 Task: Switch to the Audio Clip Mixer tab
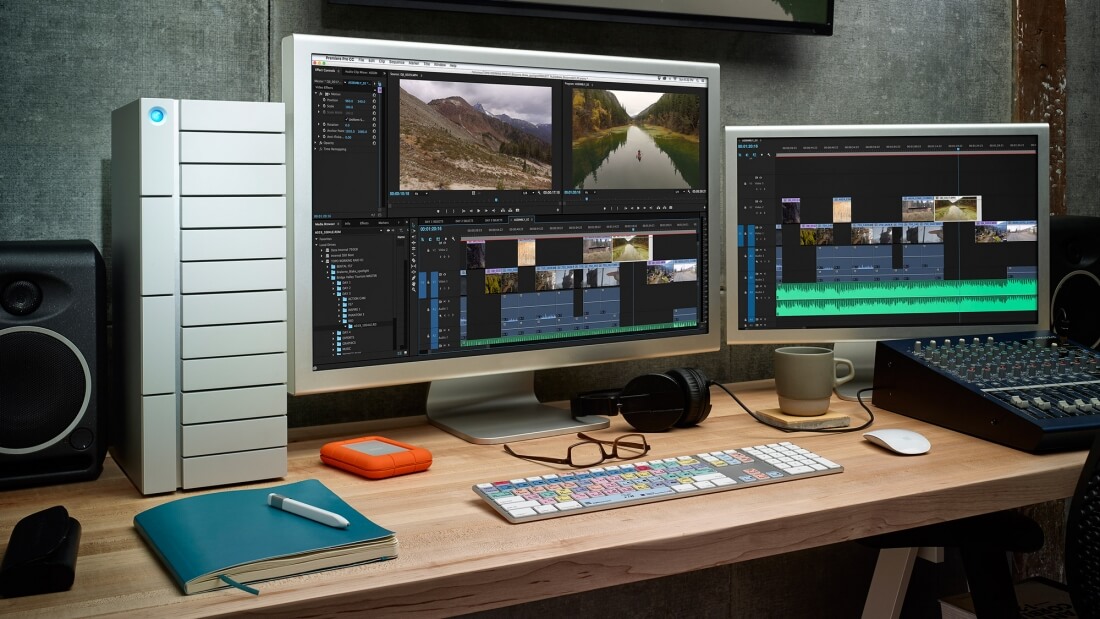(361, 73)
